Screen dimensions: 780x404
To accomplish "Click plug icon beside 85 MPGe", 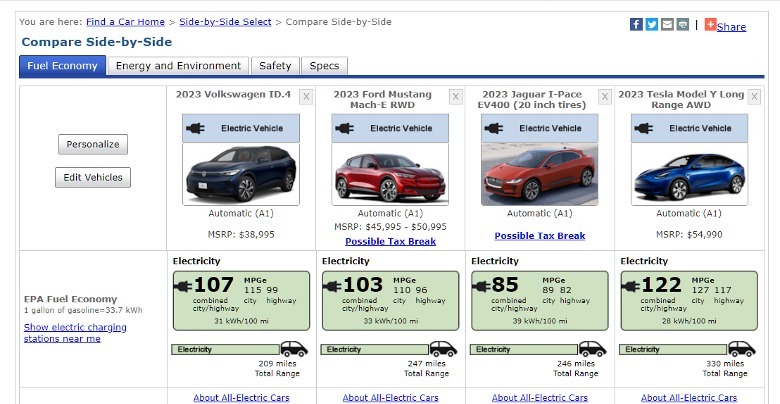I will [x=482, y=287].
